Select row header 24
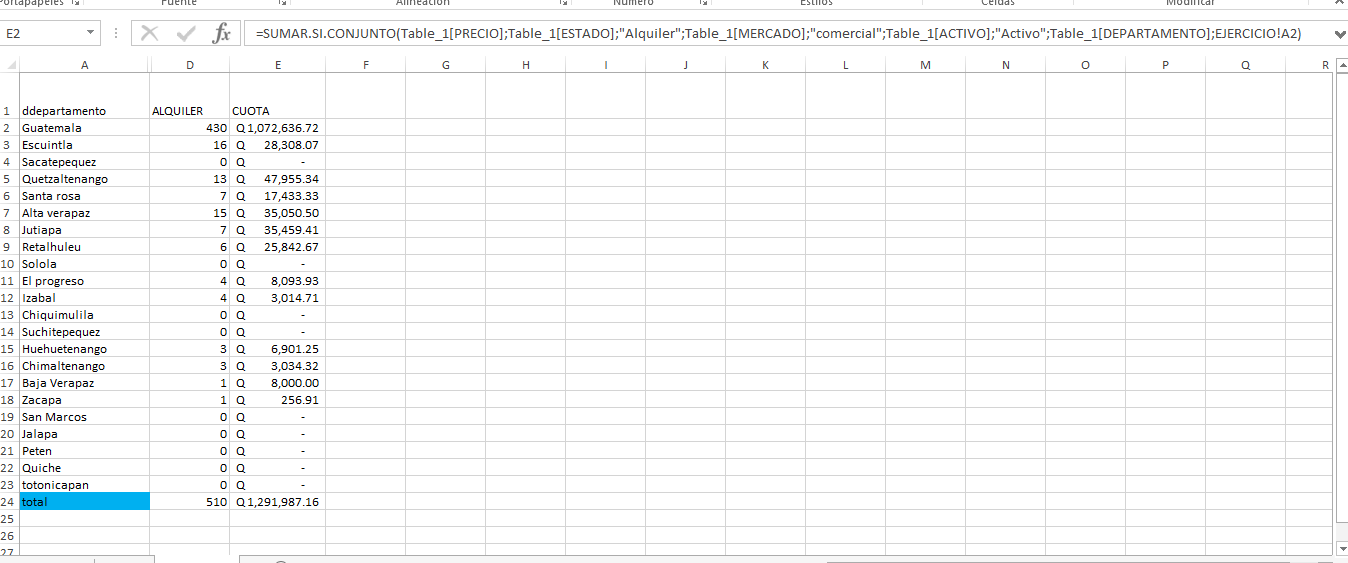 (8, 502)
